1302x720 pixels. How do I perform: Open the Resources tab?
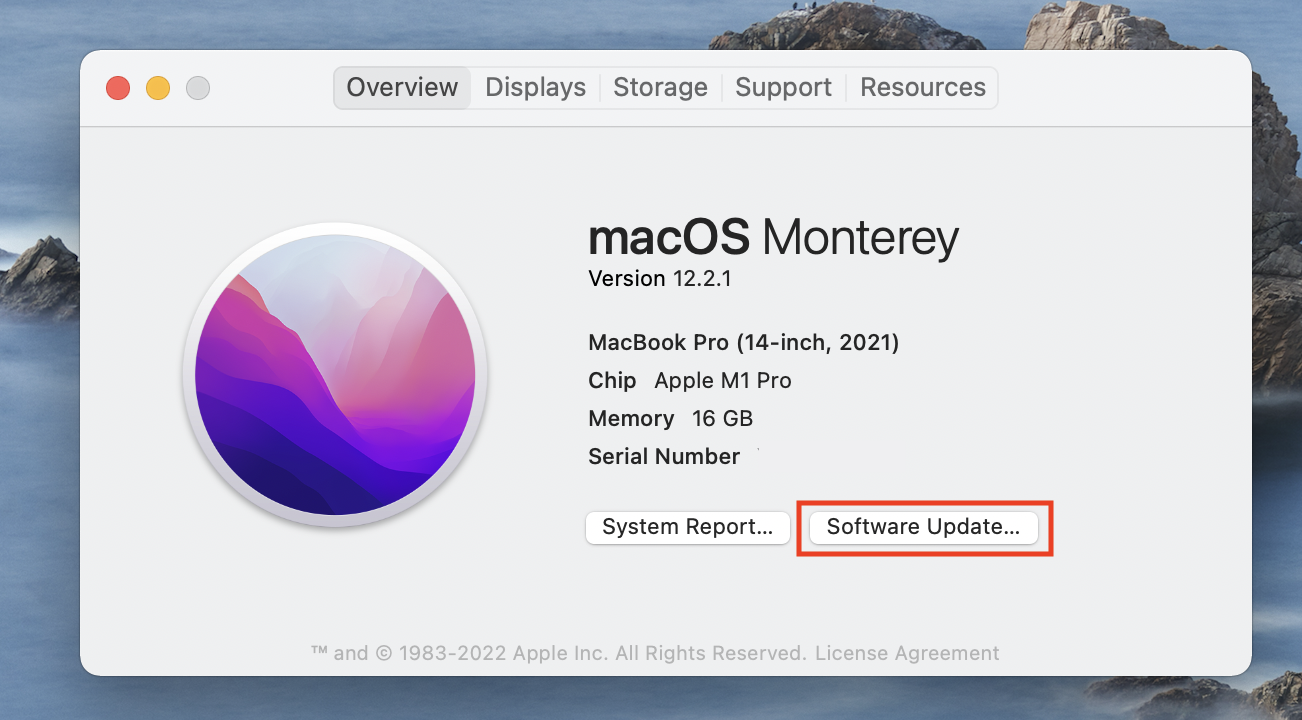(x=923, y=88)
